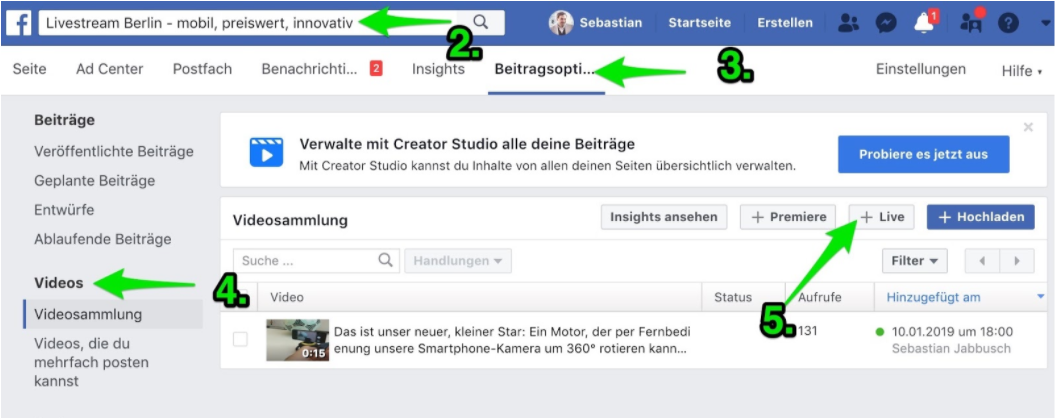Click the Facebook logo icon
The height and width of the screenshot is (418, 1060).
[18, 23]
